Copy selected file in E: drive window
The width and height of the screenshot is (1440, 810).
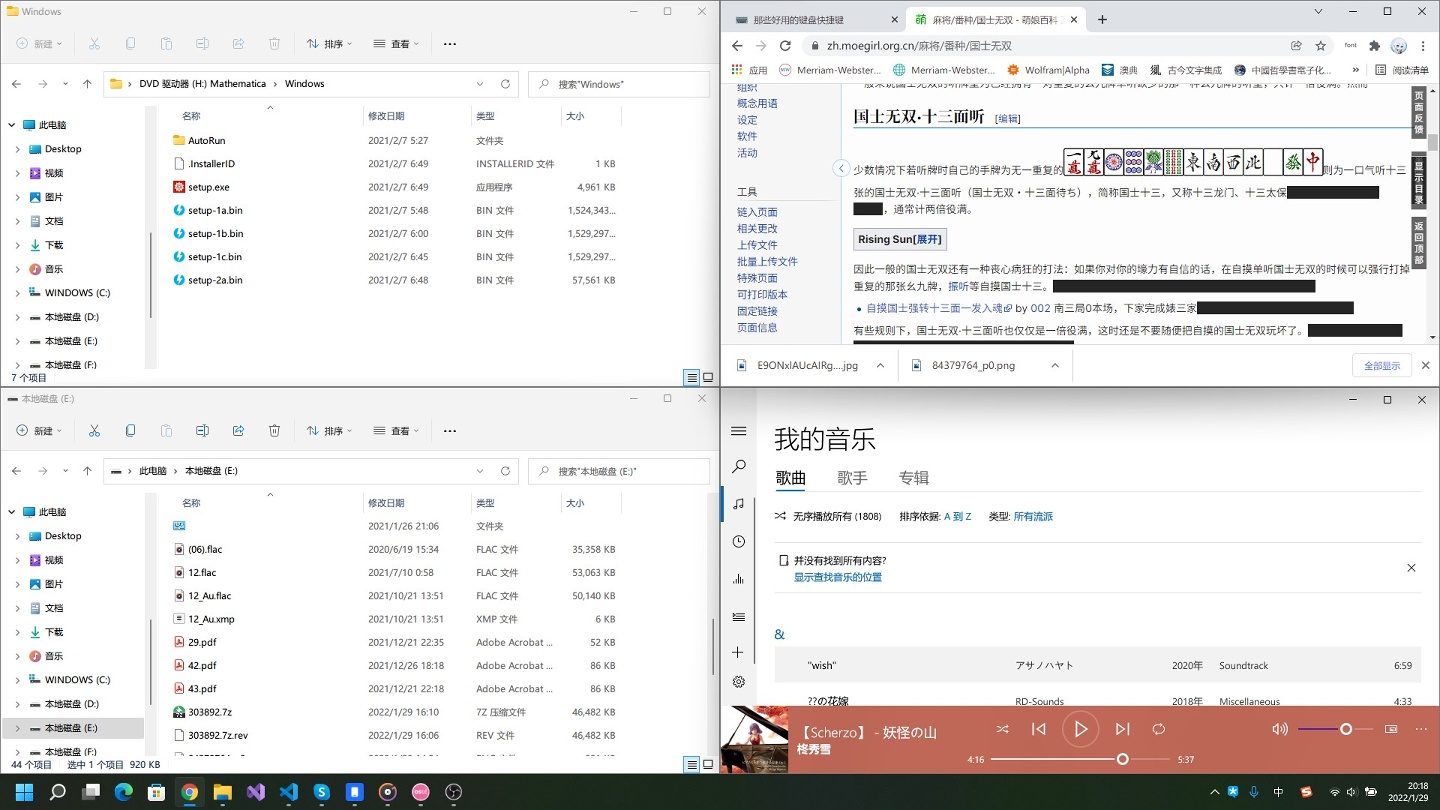[x=130, y=431]
